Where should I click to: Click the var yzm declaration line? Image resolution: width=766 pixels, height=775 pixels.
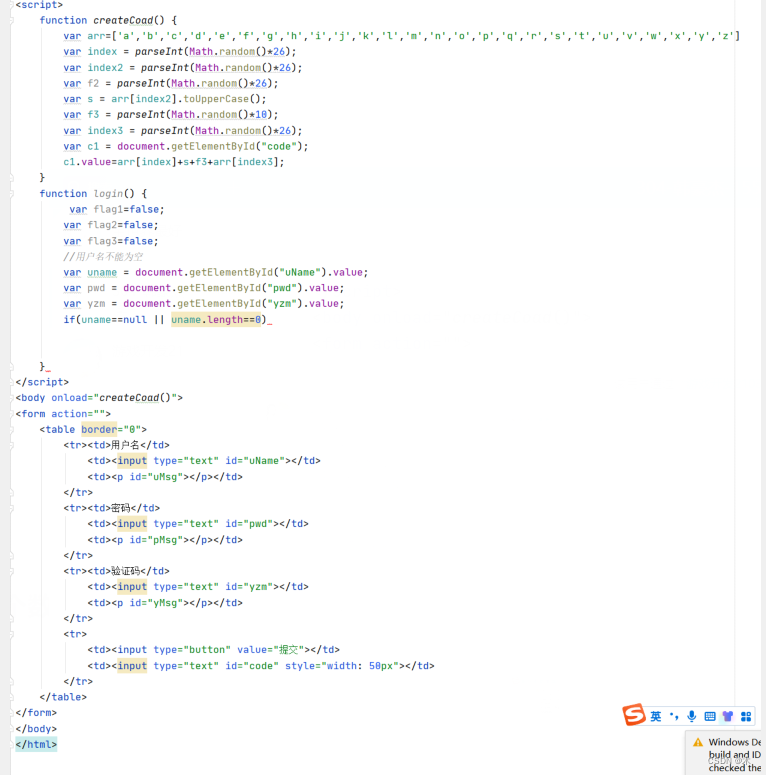tap(204, 304)
